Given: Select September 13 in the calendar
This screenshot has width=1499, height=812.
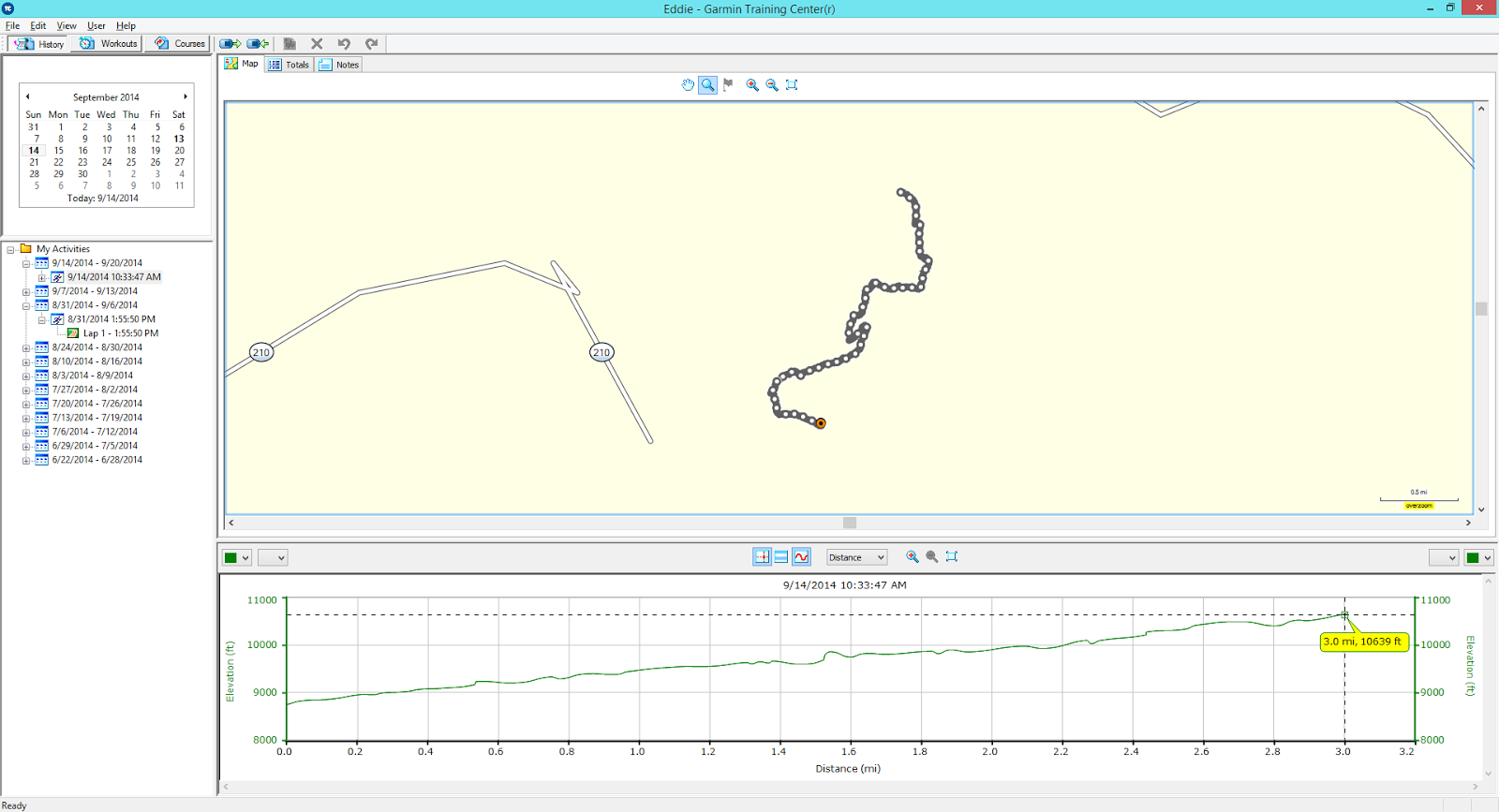Looking at the screenshot, I should tap(179, 139).
